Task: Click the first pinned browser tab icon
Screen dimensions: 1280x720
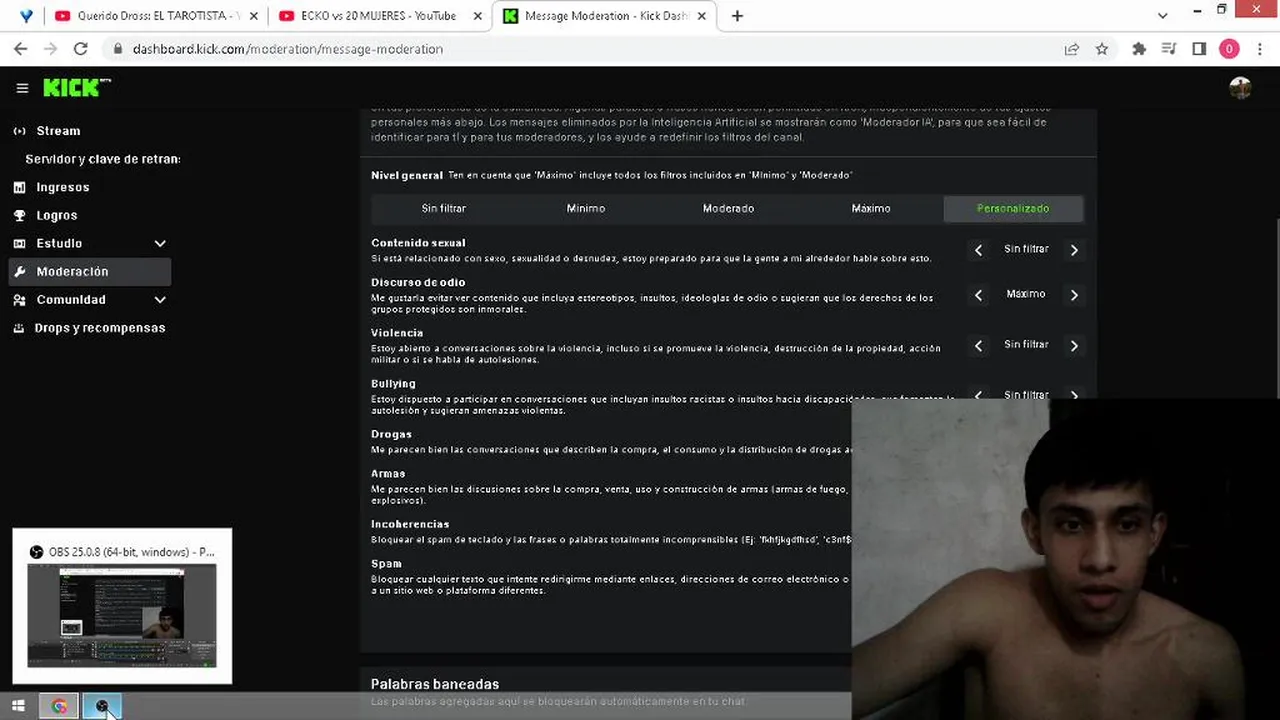Action: (26, 16)
